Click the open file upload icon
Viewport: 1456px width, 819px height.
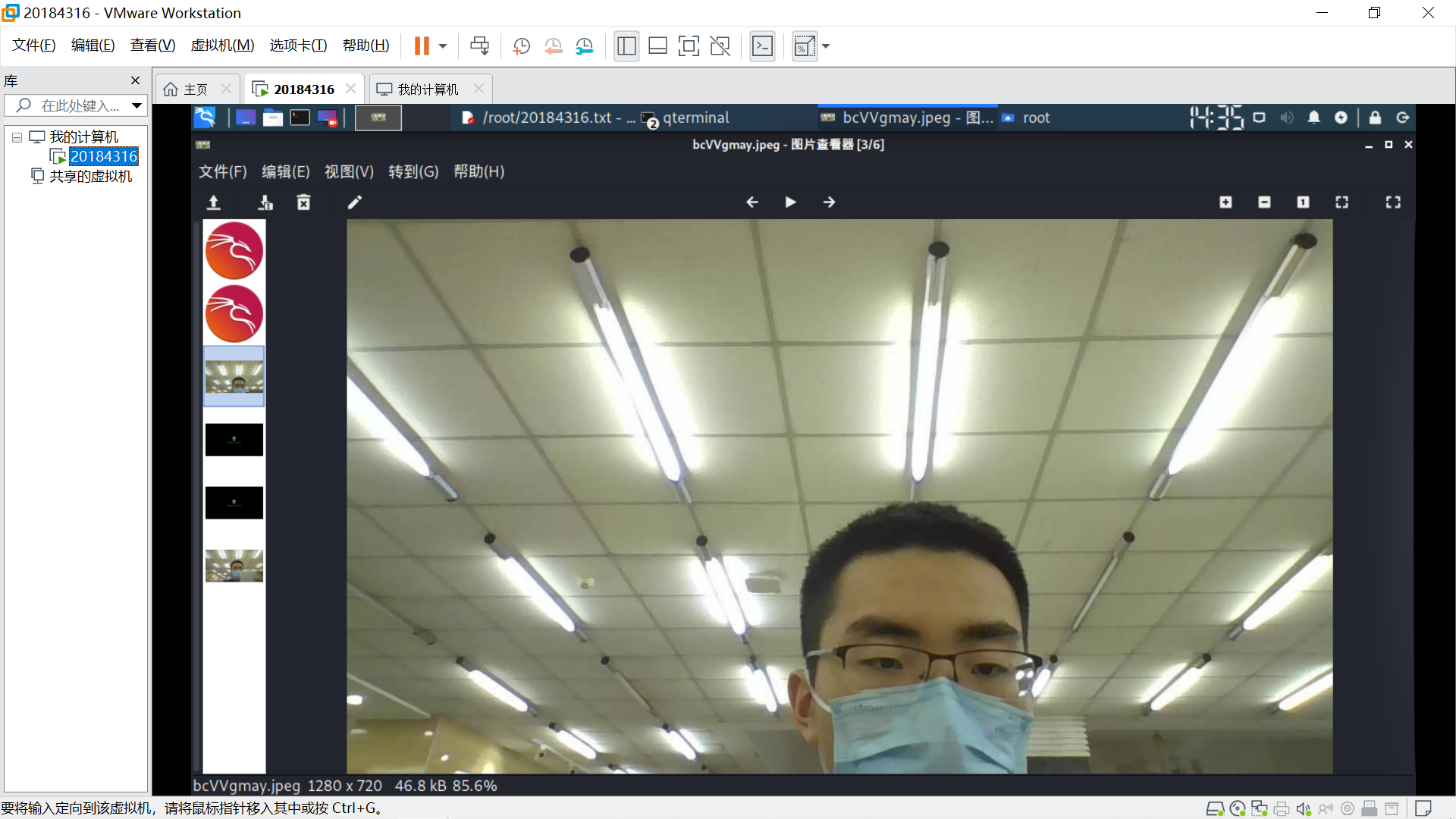(214, 202)
